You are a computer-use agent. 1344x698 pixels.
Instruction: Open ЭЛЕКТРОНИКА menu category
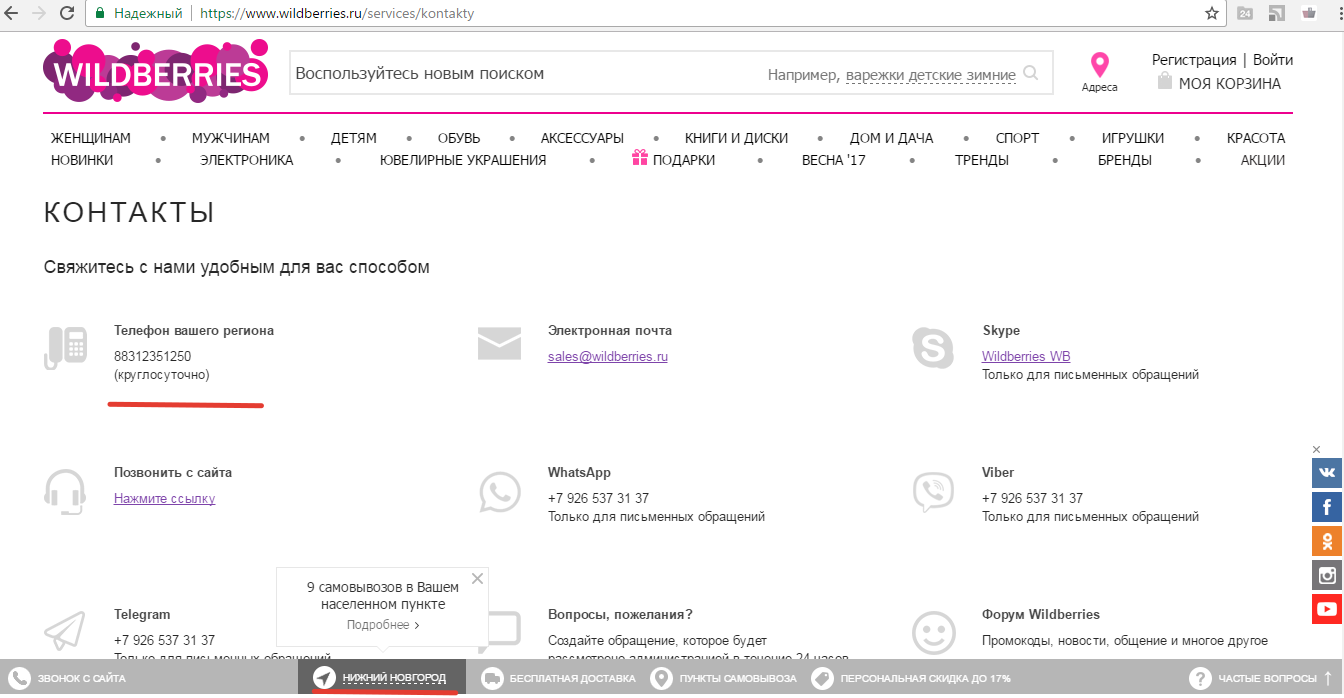247,160
